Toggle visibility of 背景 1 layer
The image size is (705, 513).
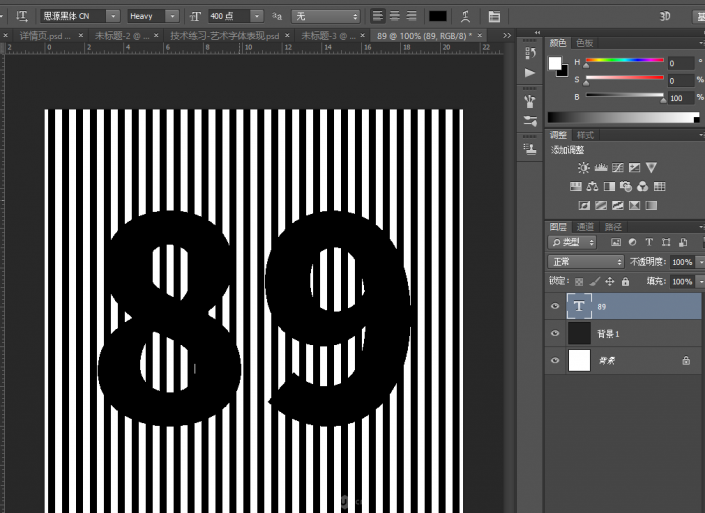[555, 334]
